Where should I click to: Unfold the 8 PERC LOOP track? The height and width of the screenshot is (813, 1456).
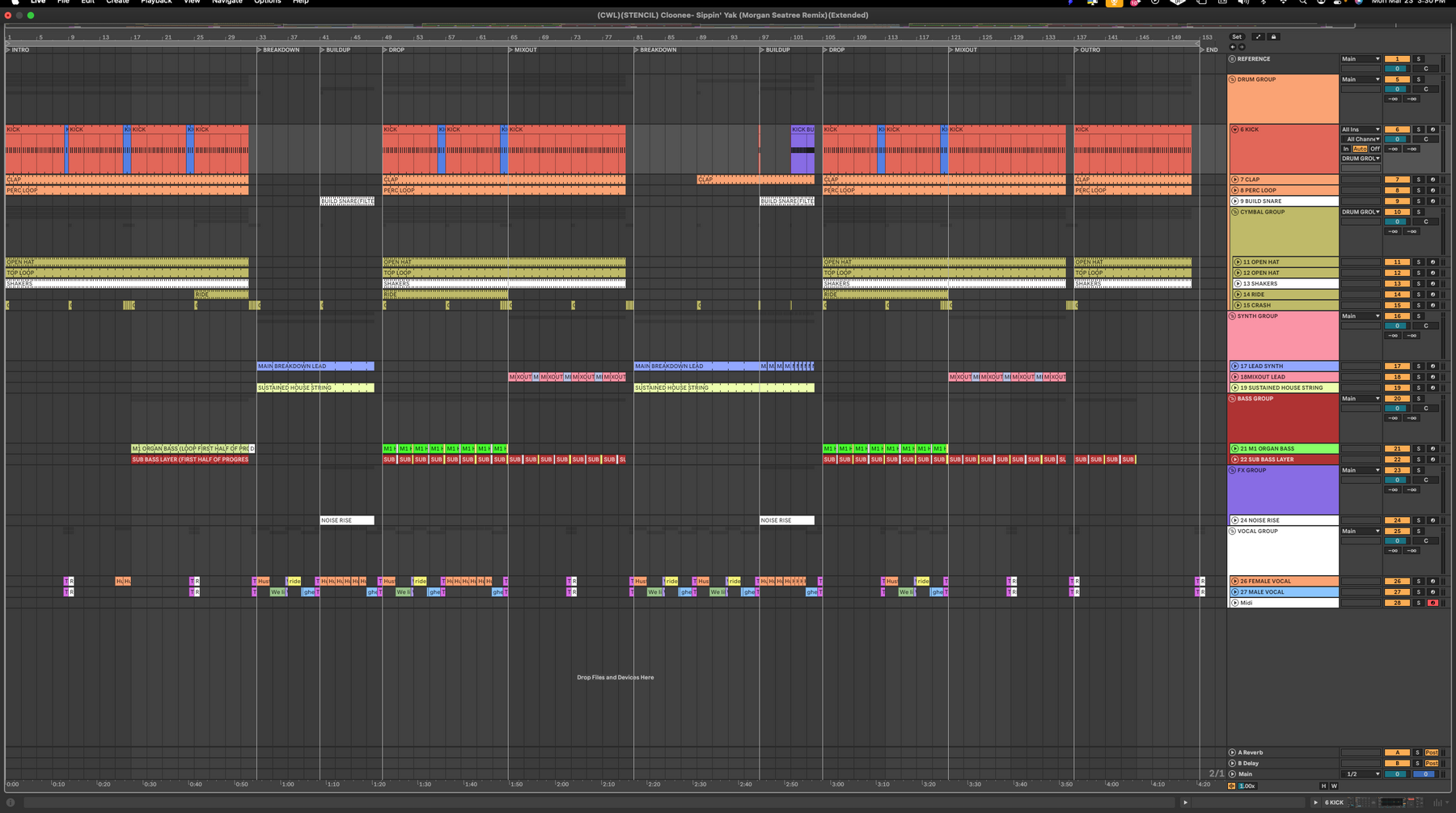click(x=1235, y=190)
